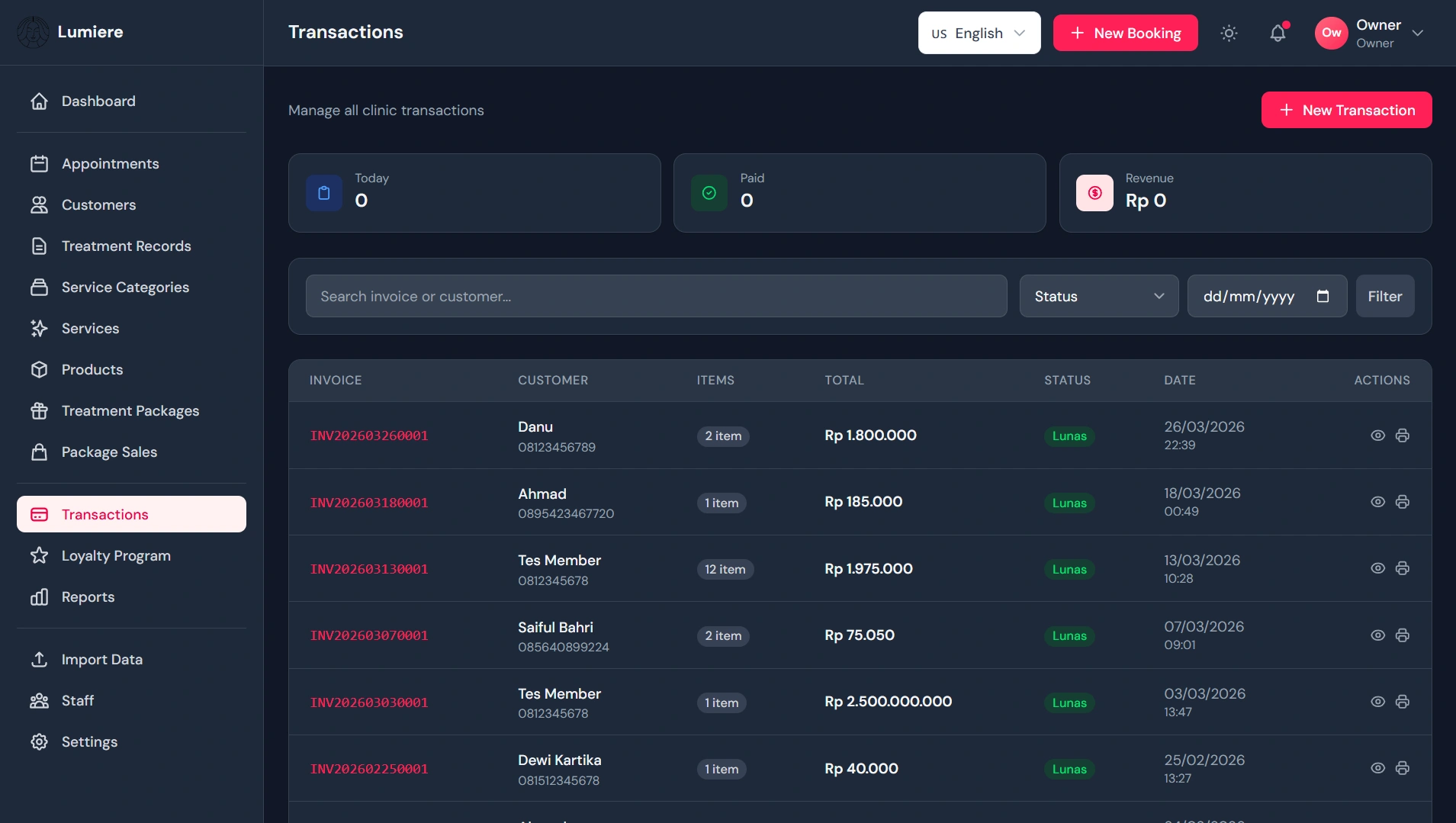Click the INVOICE column header
Viewport: 1456px width, 823px height.
pos(336,380)
